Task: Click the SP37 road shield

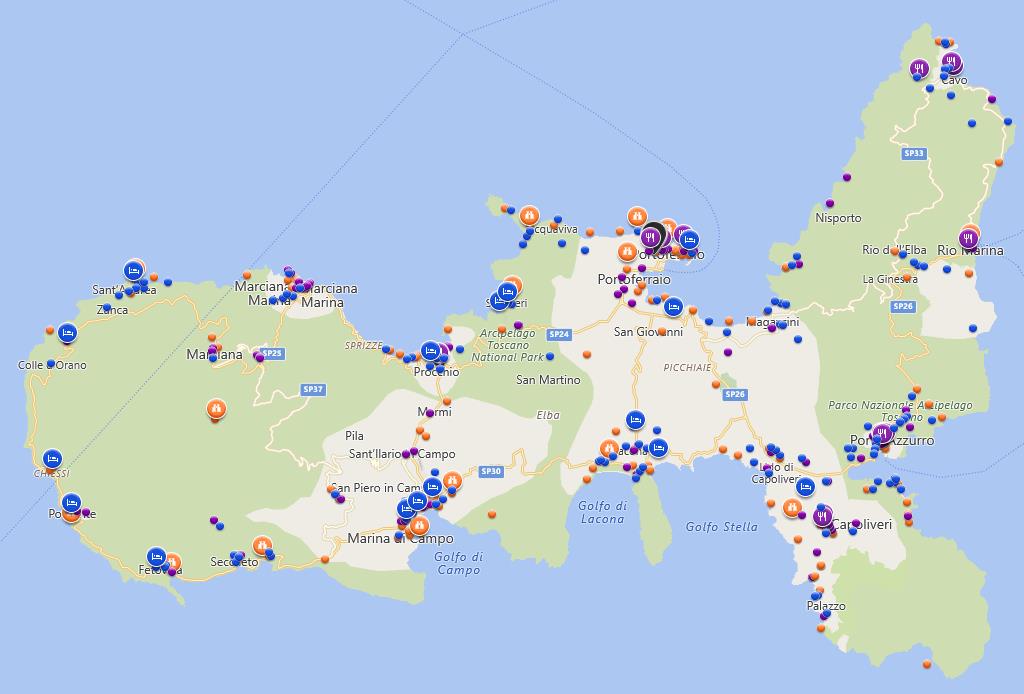Action: [313, 389]
